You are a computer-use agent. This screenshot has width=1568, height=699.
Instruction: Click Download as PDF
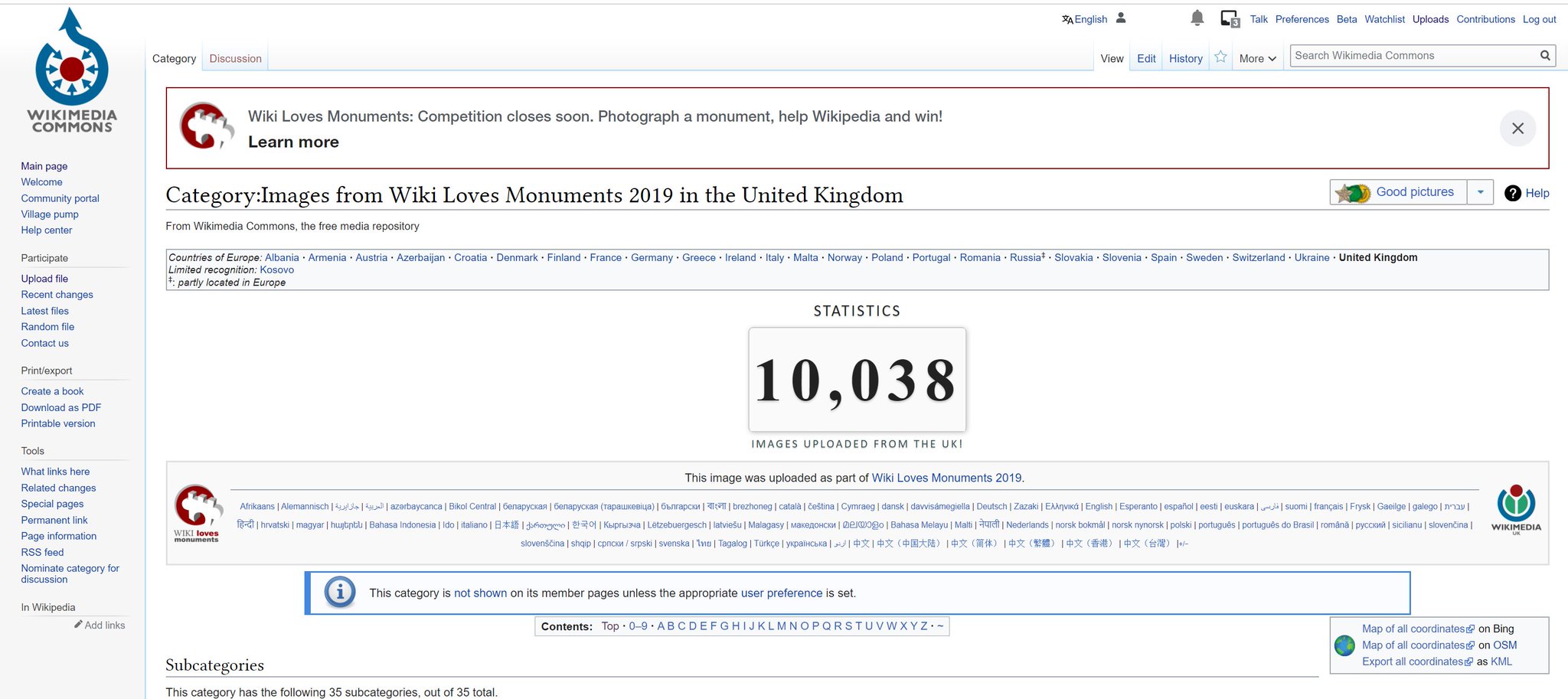click(x=61, y=407)
